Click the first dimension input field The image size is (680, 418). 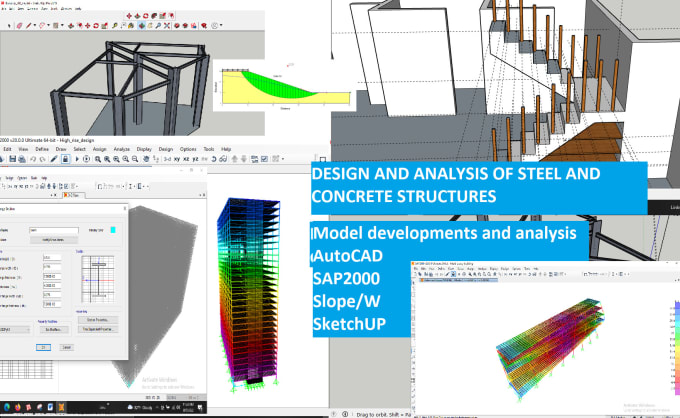[52, 258]
